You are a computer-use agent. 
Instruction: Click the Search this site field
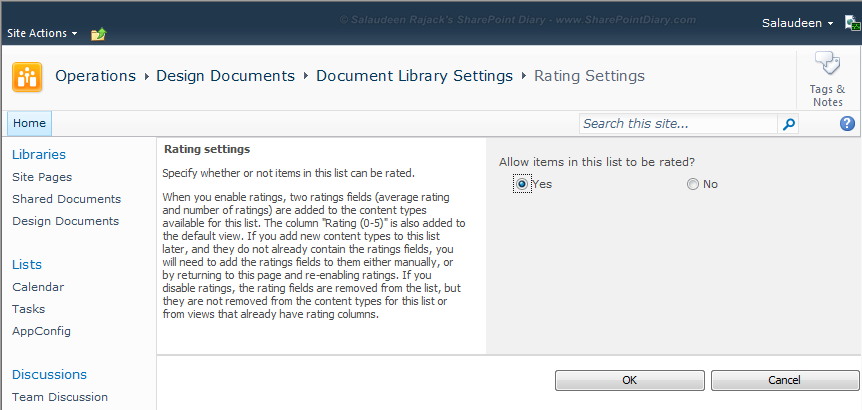coord(679,124)
